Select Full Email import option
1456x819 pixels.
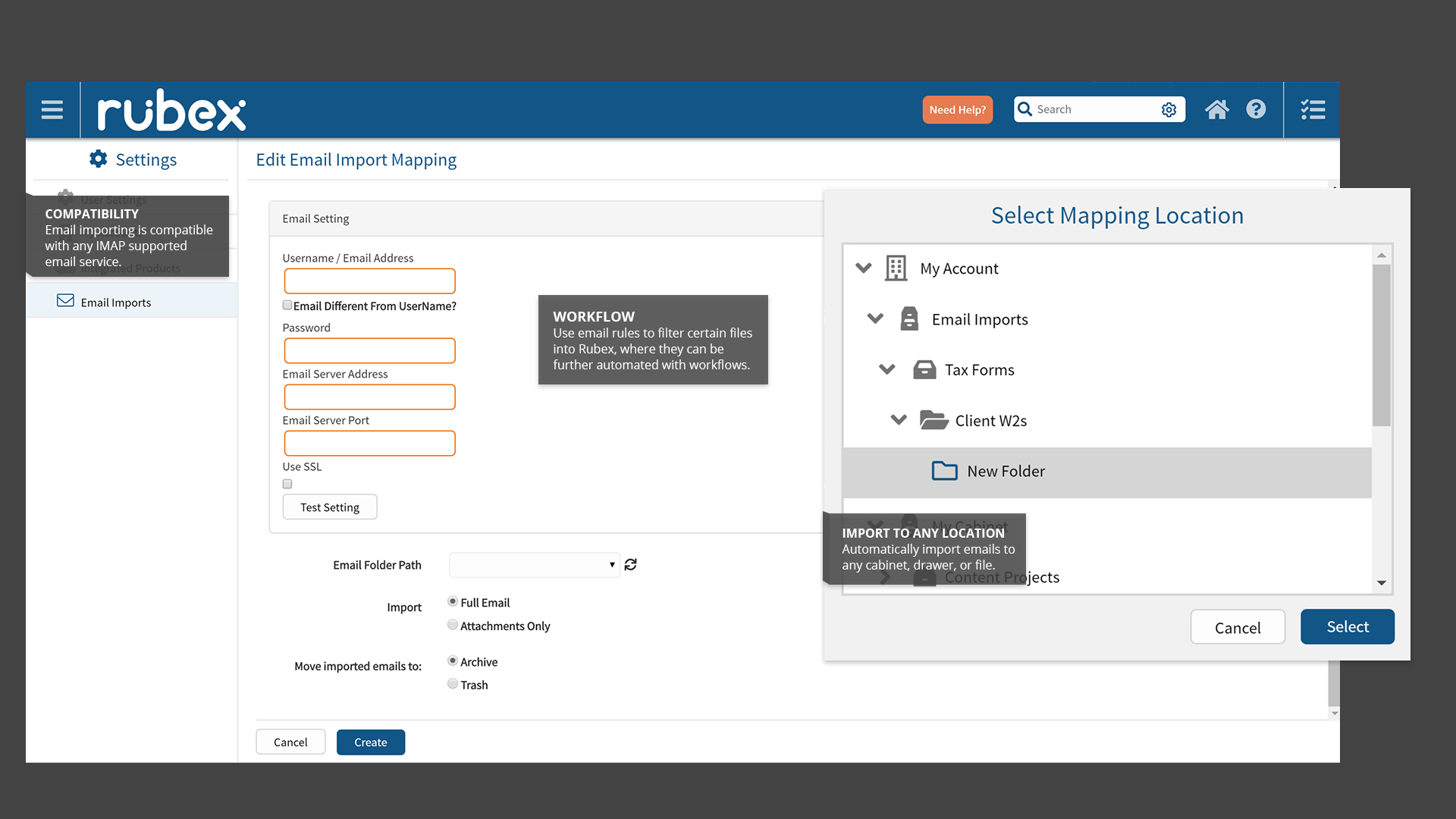point(453,601)
